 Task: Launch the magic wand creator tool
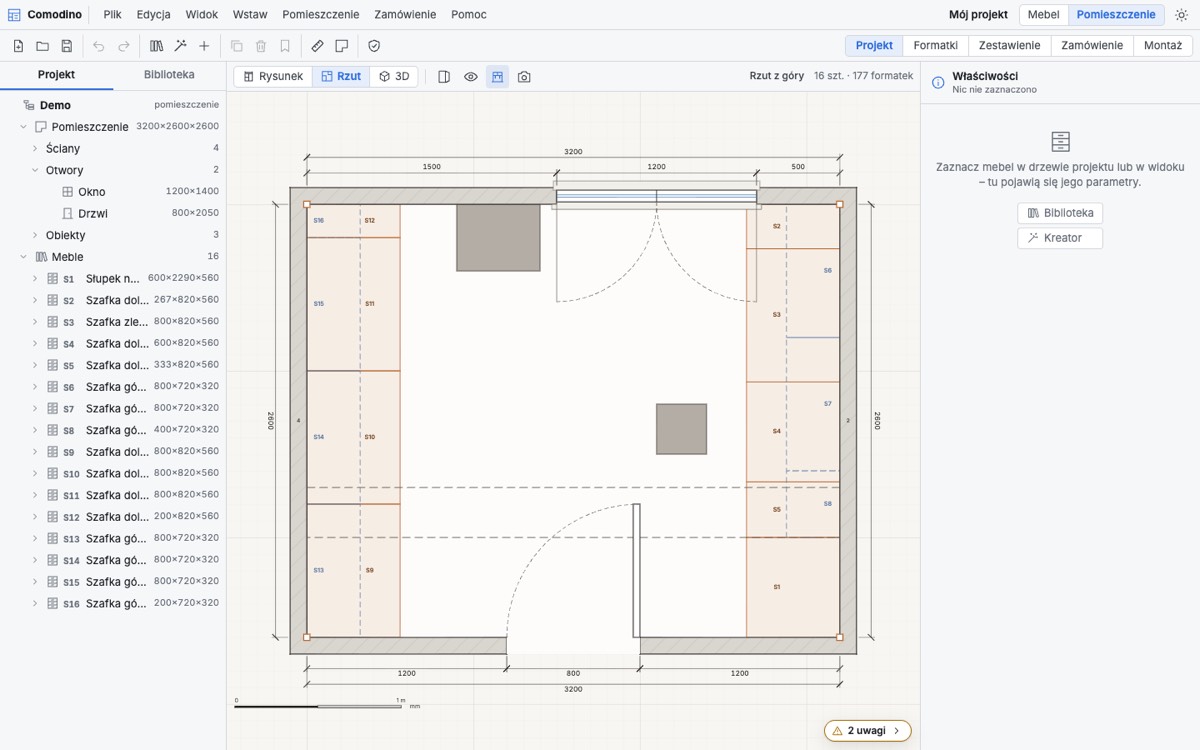pyautogui.click(x=180, y=46)
